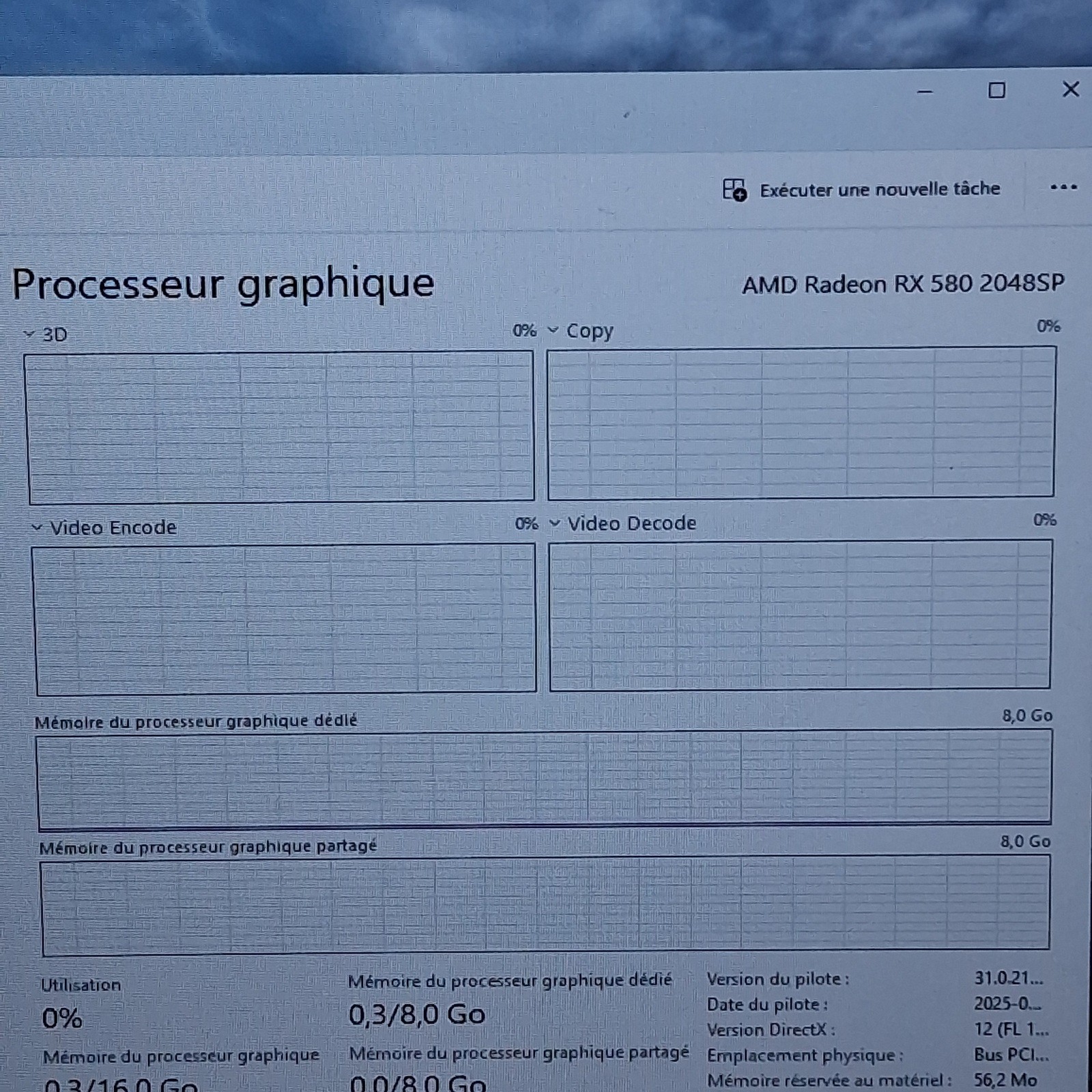Click the Utilisation 0% value
This screenshot has height=1092, width=1092.
click(62, 1018)
